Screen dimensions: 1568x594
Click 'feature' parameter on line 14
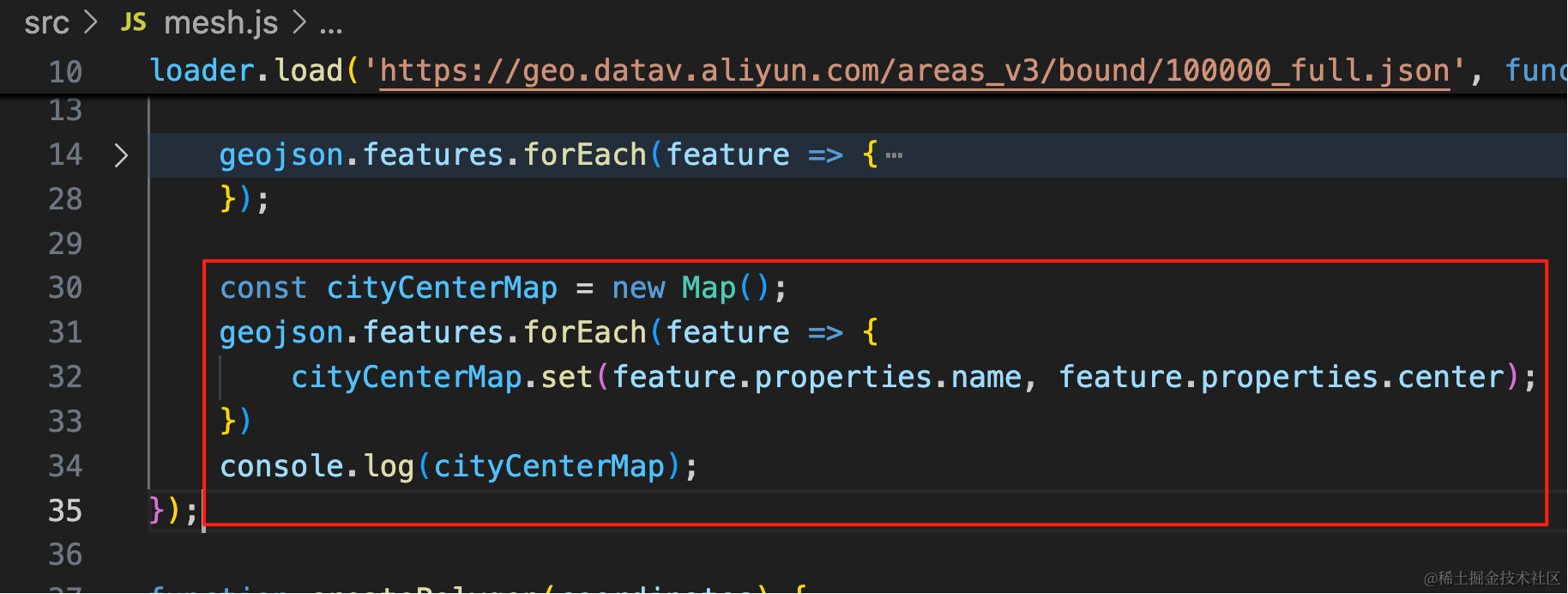click(727, 155)
